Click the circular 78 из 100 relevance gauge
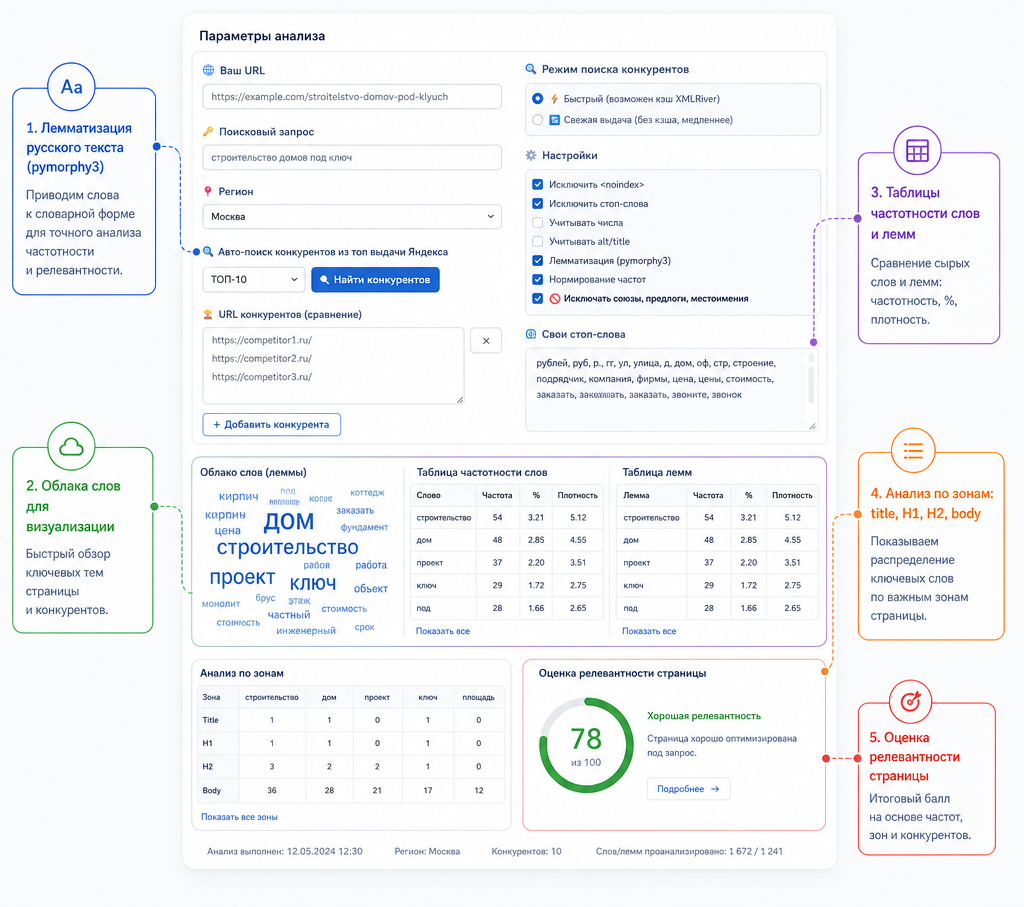 pyautogui.click(x=586, y=745)
